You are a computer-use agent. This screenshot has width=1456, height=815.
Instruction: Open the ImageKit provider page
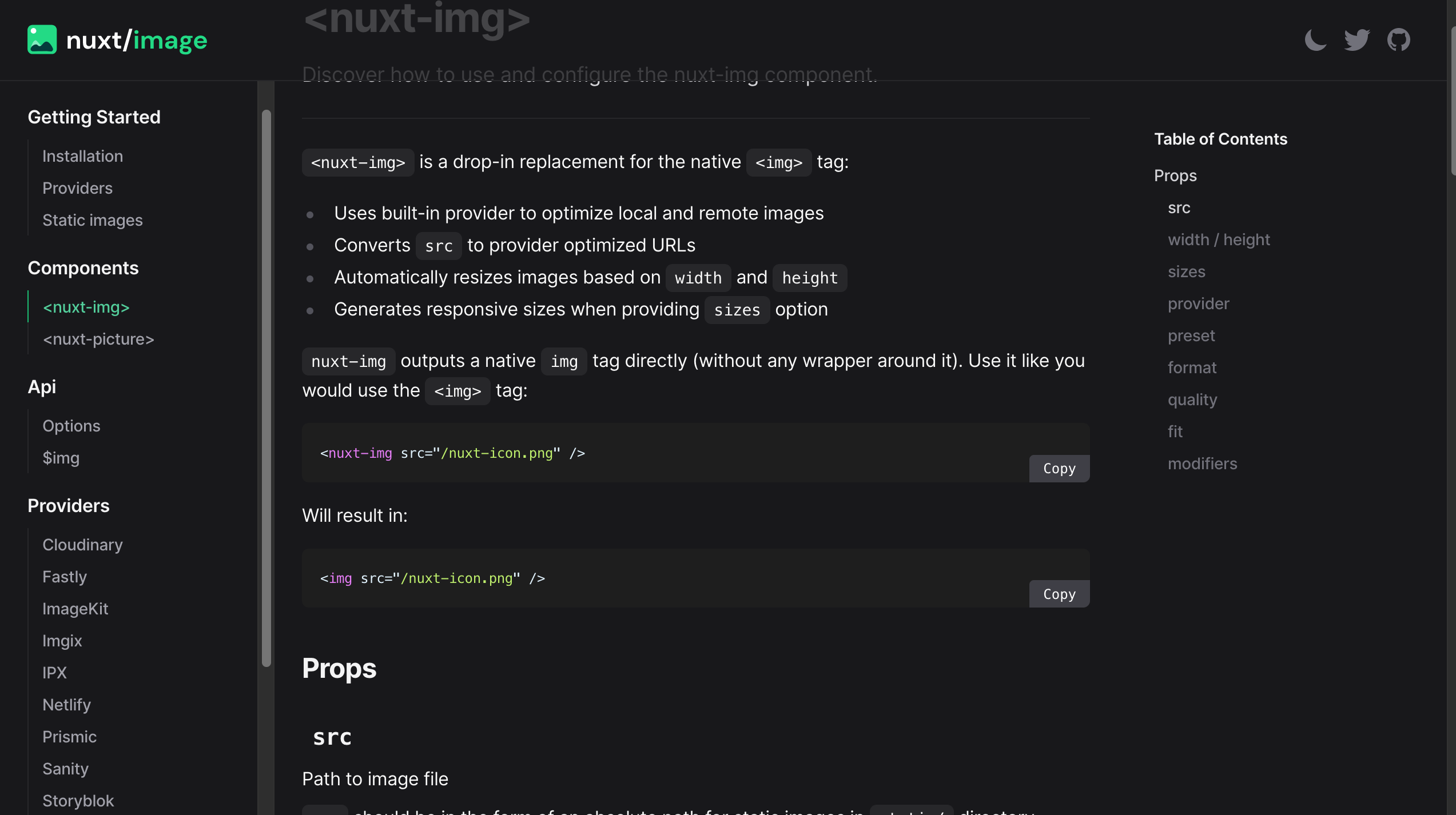(x=75, y=608)
